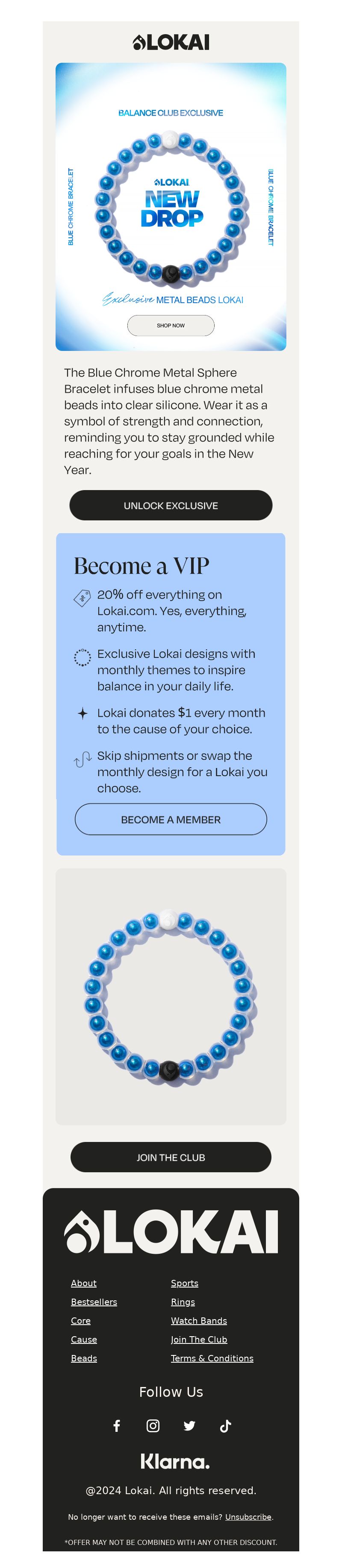Click the Unlock Exclusive button
The image size is (342, 1568).
tap(171, 505)
